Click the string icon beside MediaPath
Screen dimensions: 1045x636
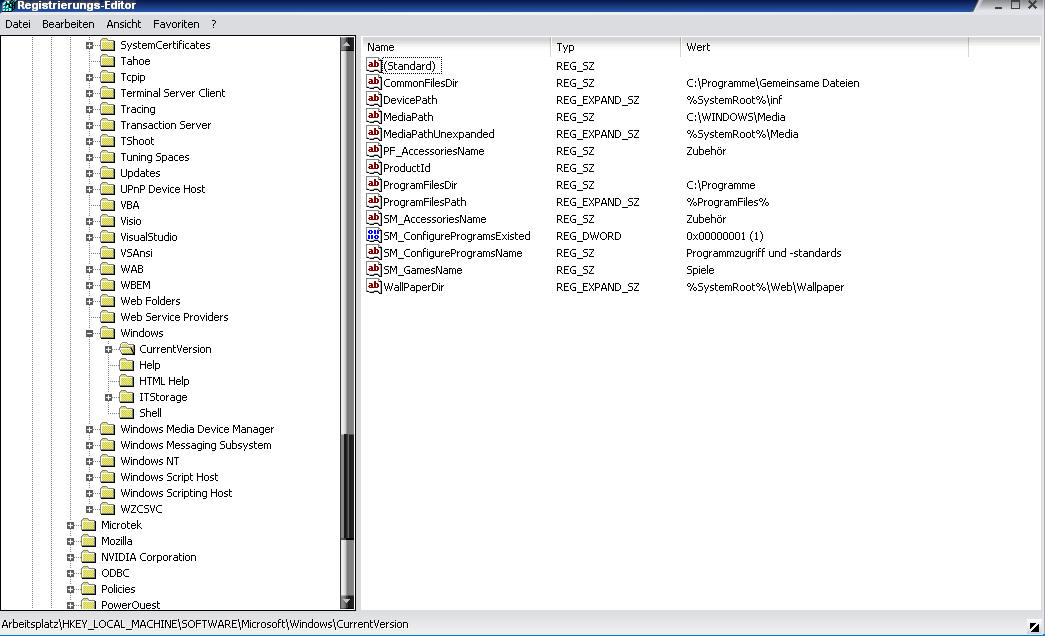point(374,117)
